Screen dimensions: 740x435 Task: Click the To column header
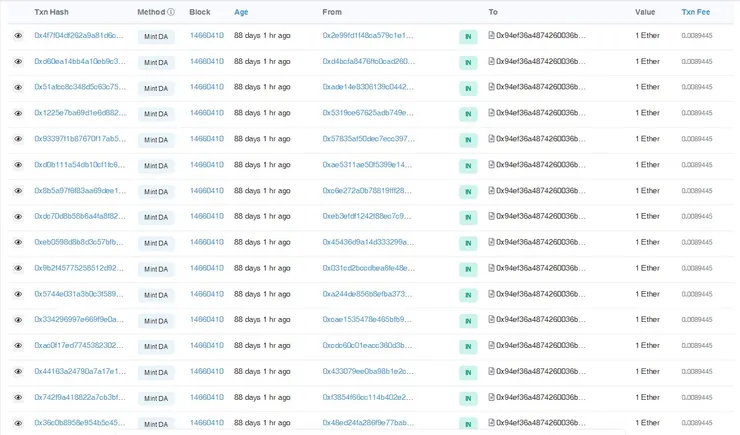point(493,12)
